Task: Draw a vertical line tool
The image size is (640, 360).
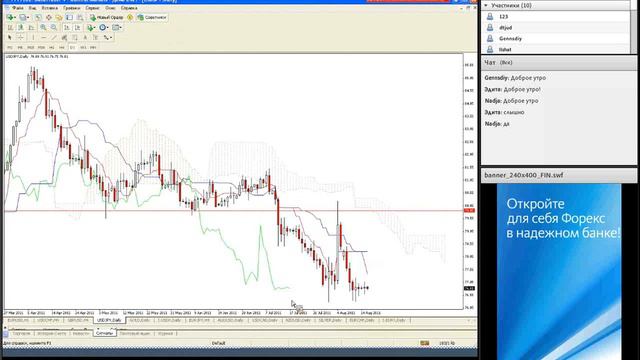Action: (33, 37)
